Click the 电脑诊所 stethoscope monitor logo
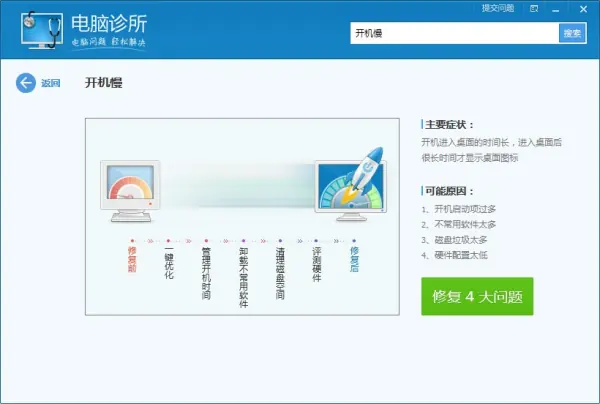Image resolution: width=600 pixels, height=404 pixels. [x=42, y=30]
